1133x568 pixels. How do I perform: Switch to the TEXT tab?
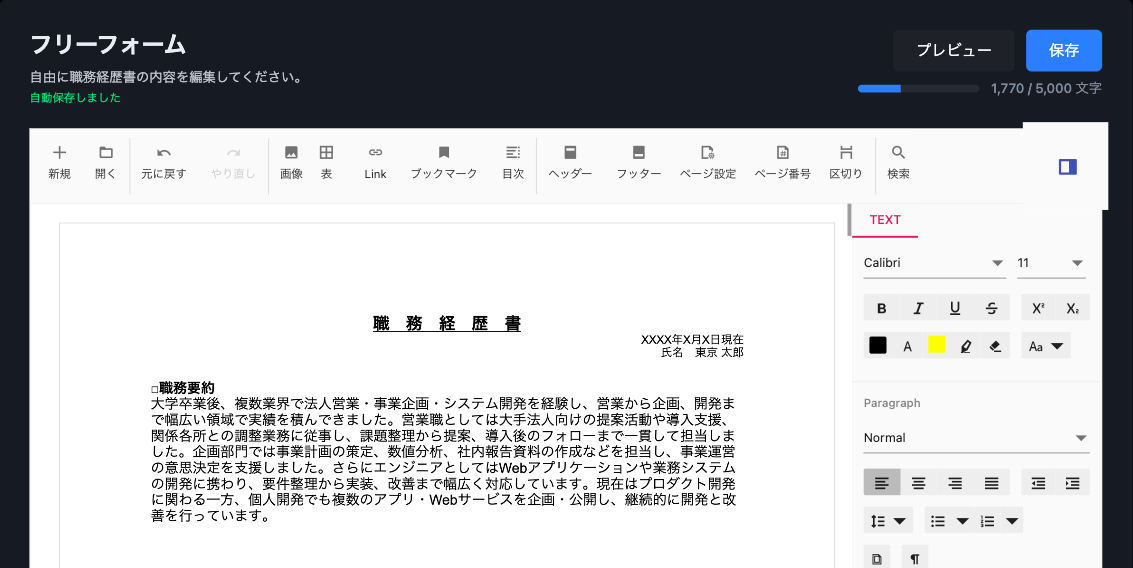coord(885,220)
